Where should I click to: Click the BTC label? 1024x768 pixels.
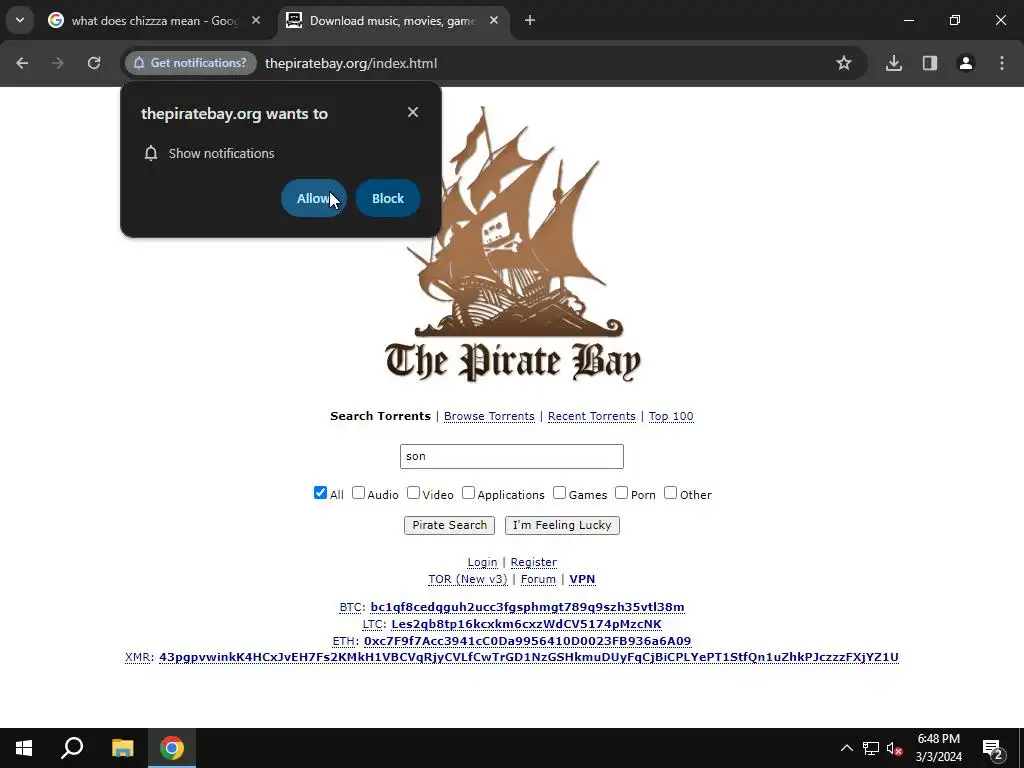[351, 607]
